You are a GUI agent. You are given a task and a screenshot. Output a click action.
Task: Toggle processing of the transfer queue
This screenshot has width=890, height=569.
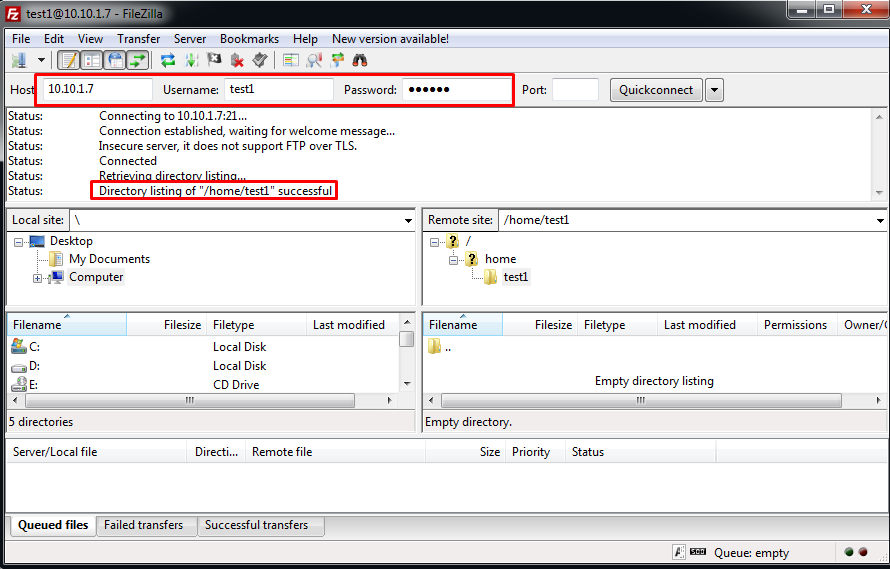[x=191, y=60]
